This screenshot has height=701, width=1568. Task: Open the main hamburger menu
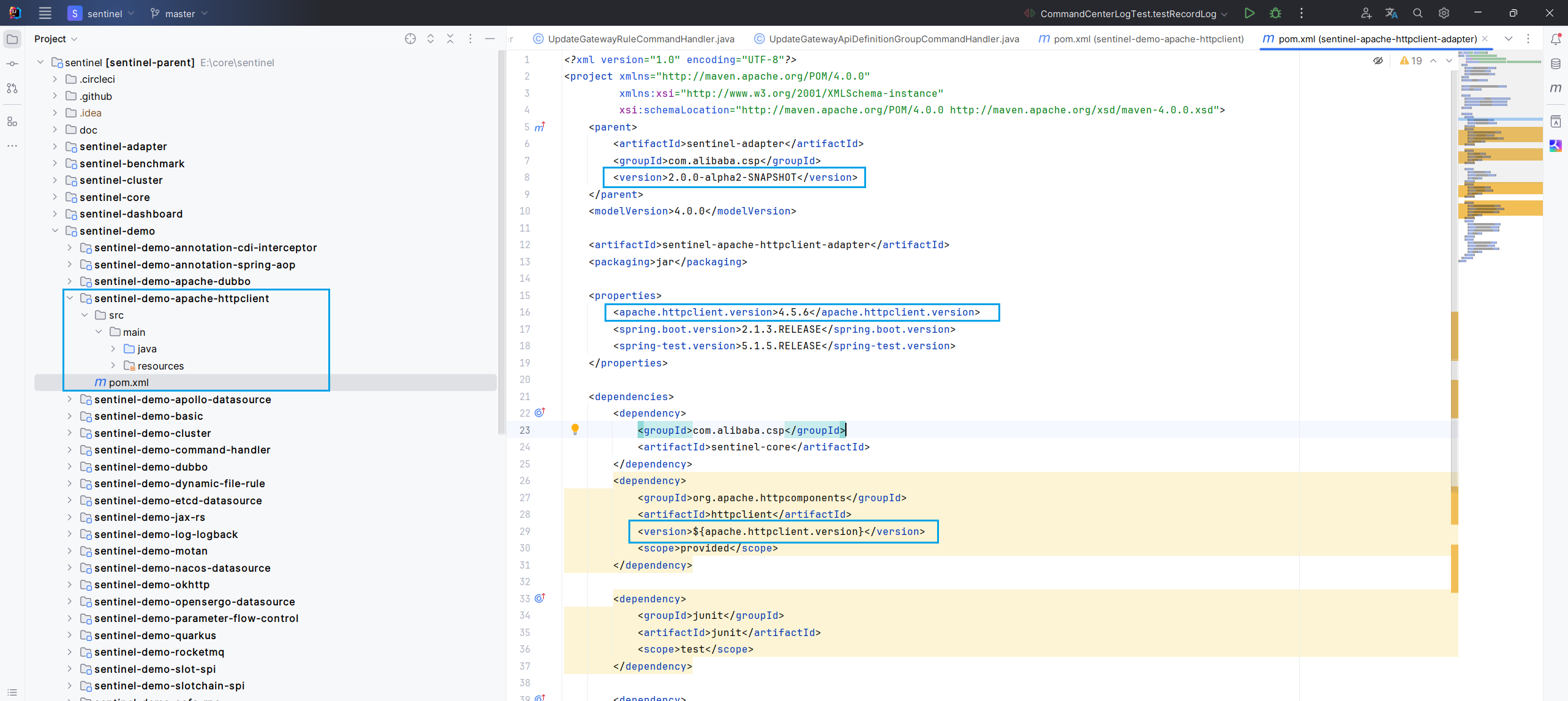(x=45, y=13)
